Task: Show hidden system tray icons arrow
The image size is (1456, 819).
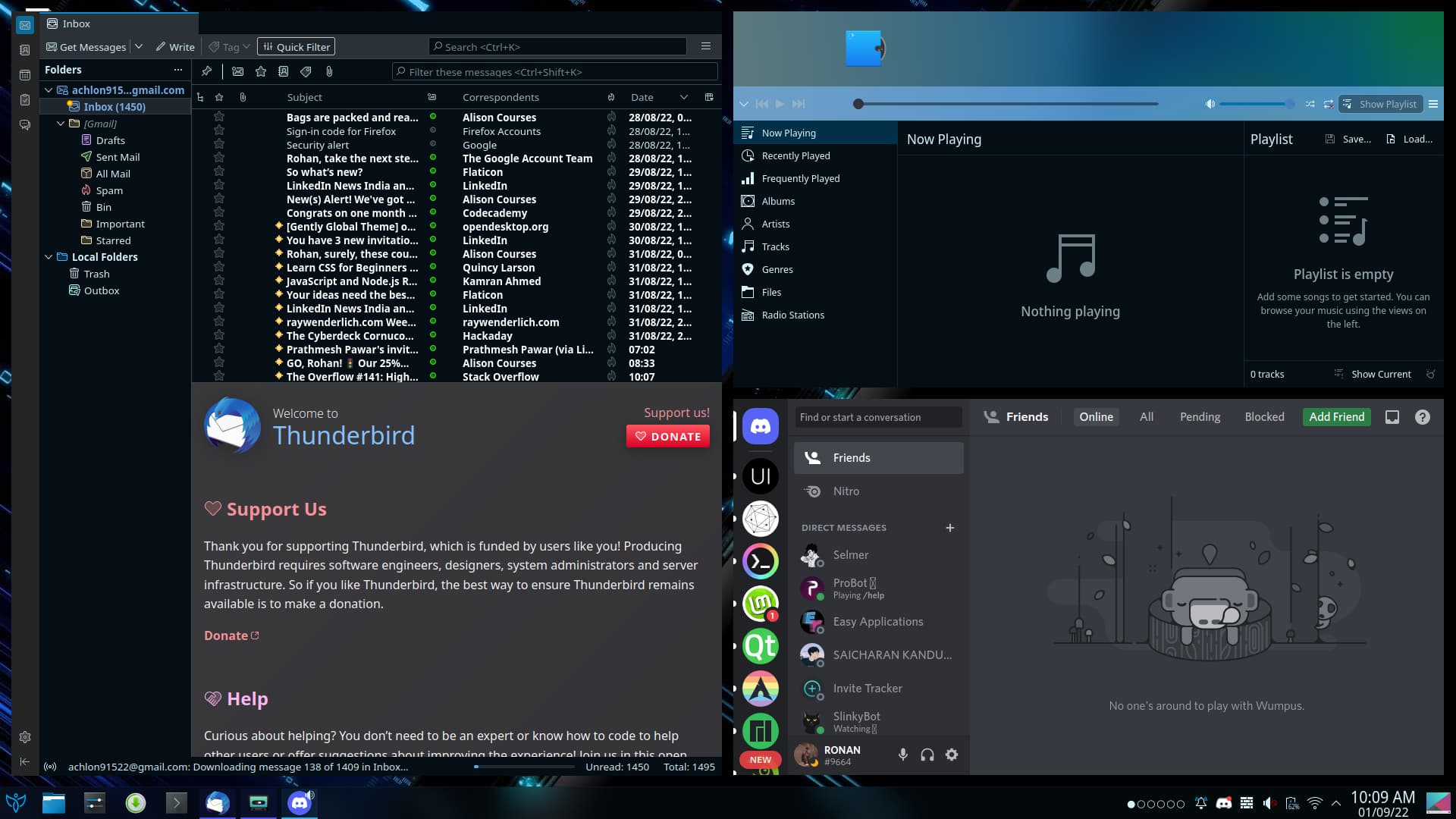Action: [x=1336, y=803]
